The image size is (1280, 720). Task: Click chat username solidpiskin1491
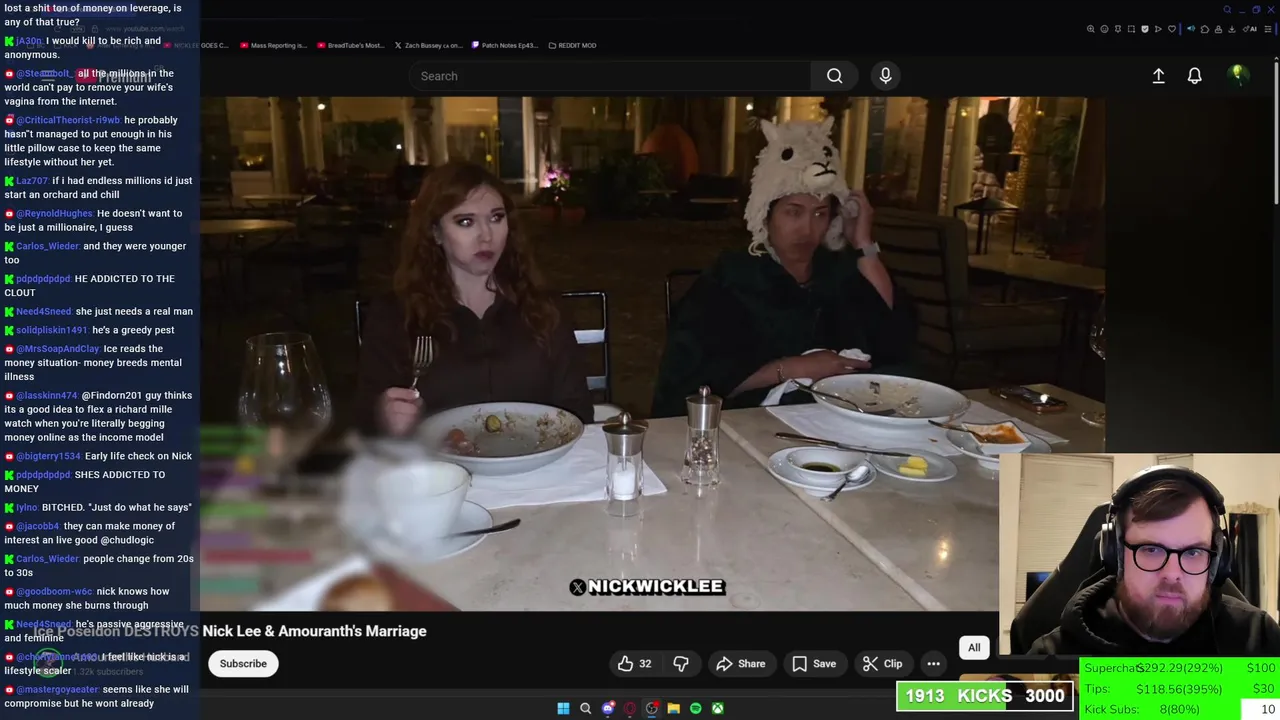(x=52, y=330)
